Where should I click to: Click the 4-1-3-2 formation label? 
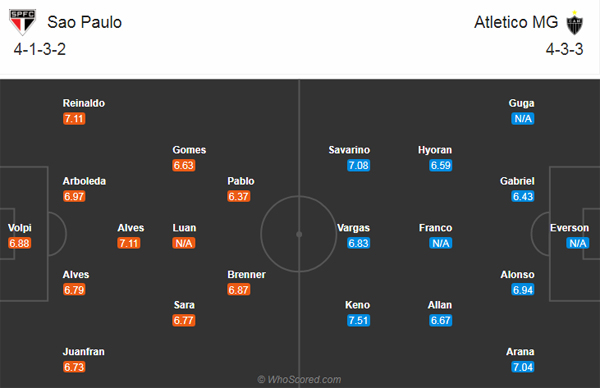click(x=40, y=49)
